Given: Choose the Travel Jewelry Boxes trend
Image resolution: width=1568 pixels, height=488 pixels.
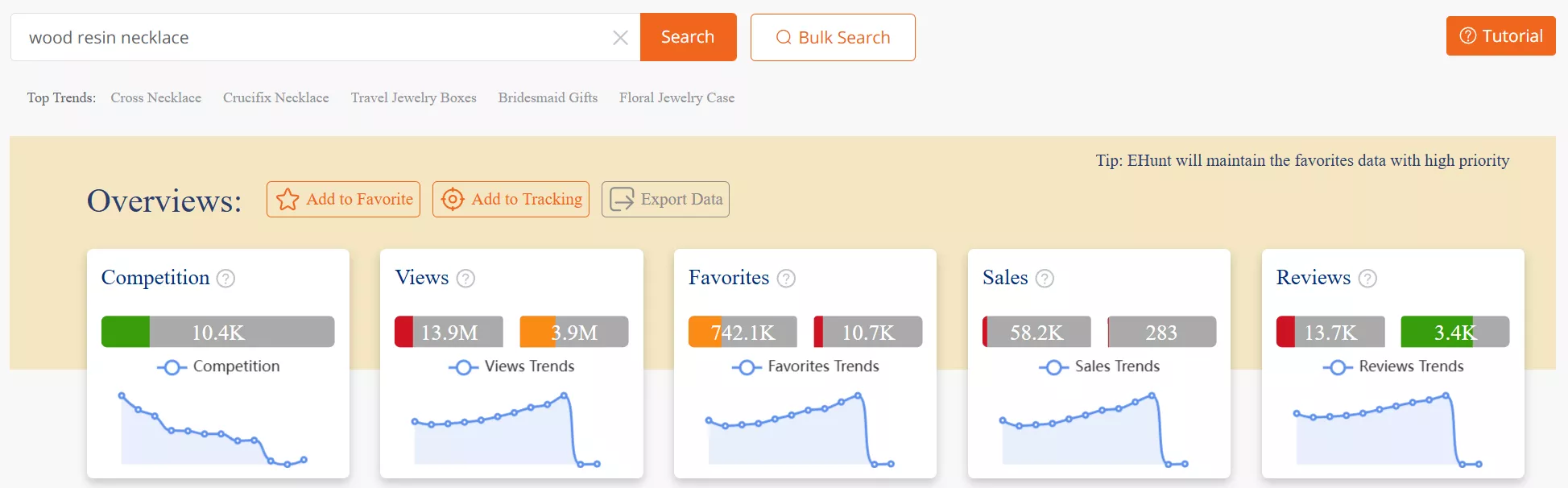Looking at the screenshot, I should coord(413,97).
